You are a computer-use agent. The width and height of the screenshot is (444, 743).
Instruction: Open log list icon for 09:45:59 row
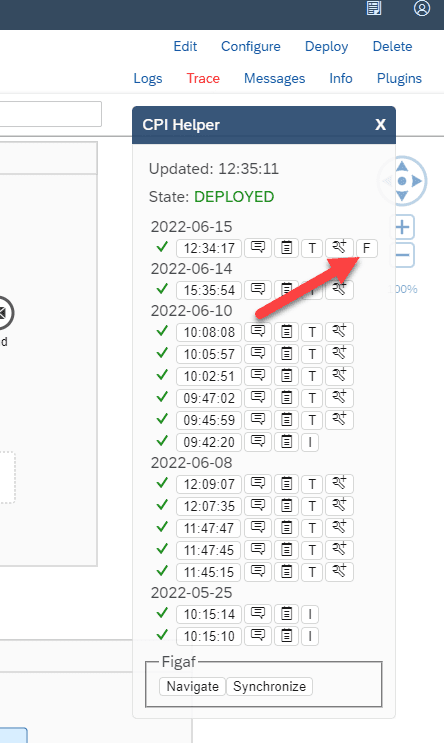[286, 420]
